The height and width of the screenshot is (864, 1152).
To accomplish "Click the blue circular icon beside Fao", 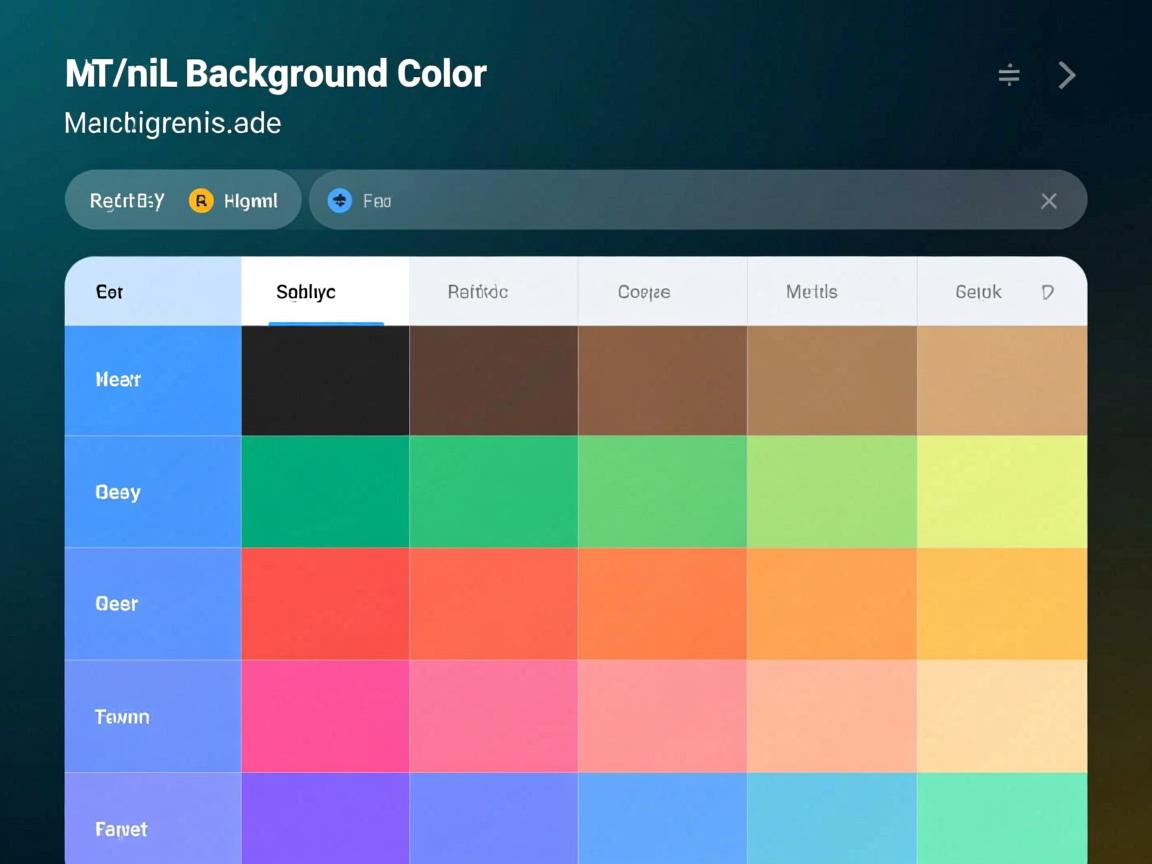I will pyautogui.click(x=340, y=201).
